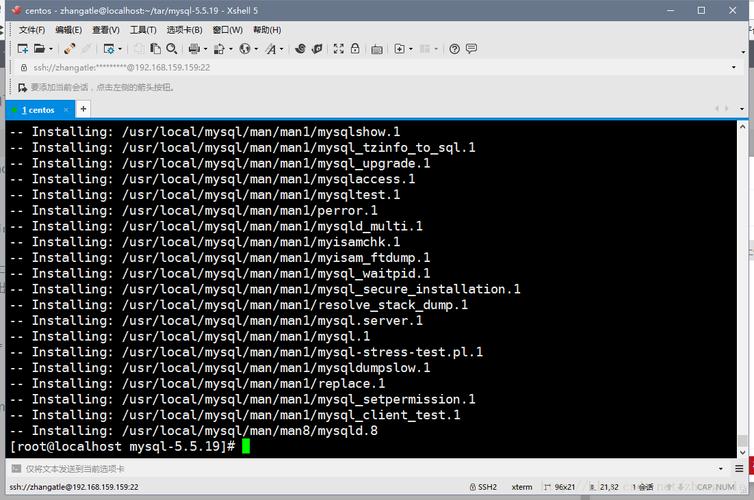Add a new tab with plus button
754x500 pixels.
pos(84,109)
